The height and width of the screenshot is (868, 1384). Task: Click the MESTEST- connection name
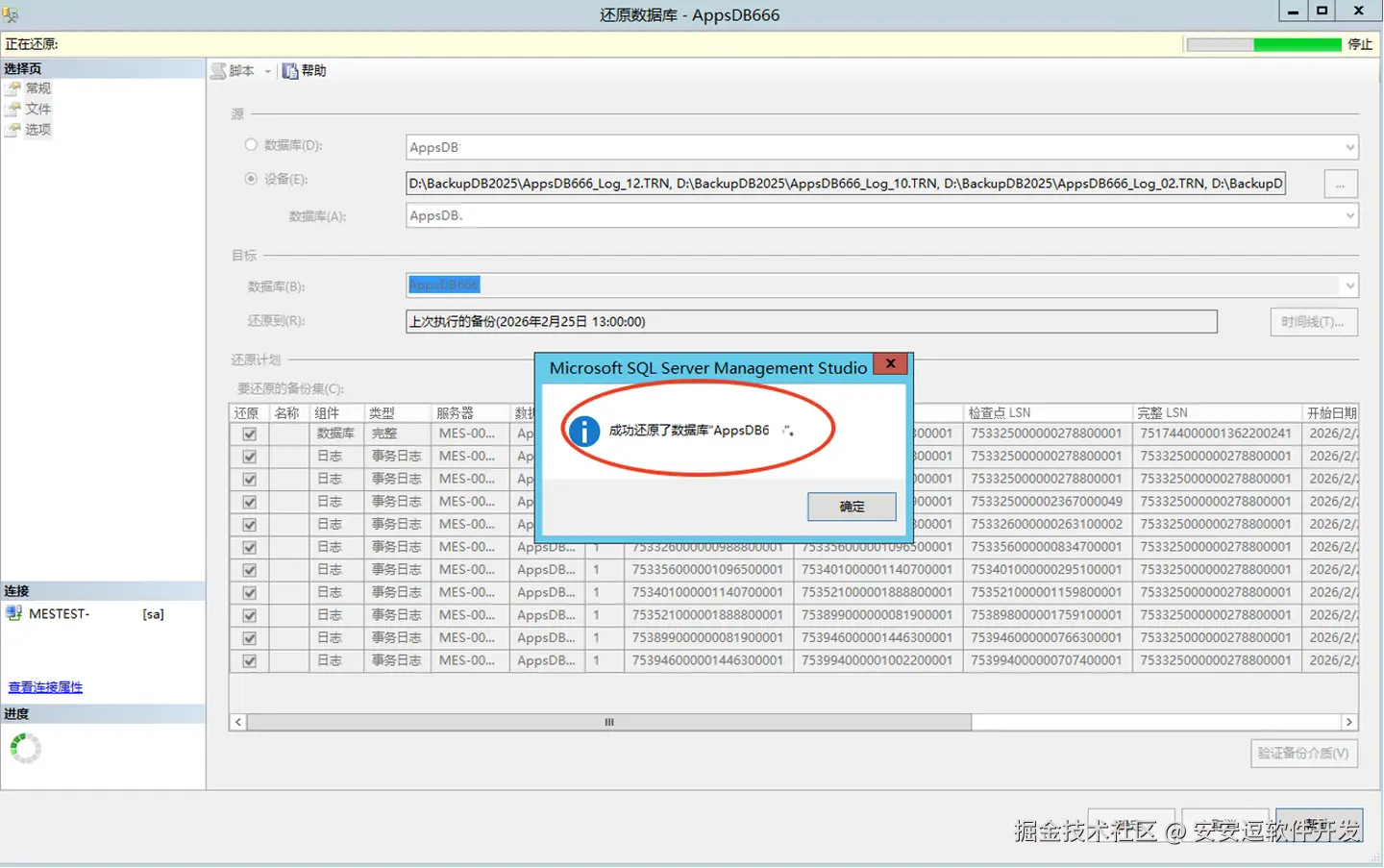pos(60,613)
